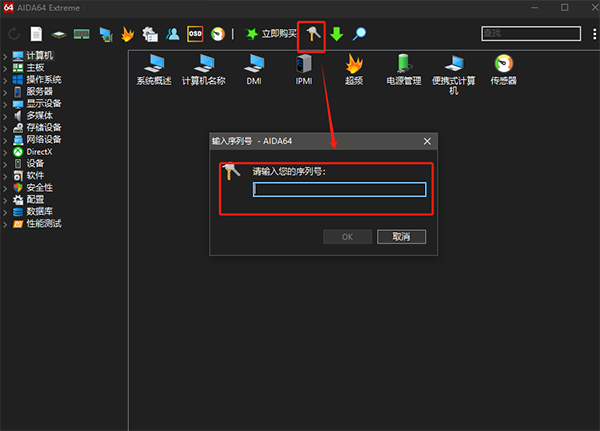Select 服务器 in the tree
This screenshot has width=600, height=431.
[39, 92]
